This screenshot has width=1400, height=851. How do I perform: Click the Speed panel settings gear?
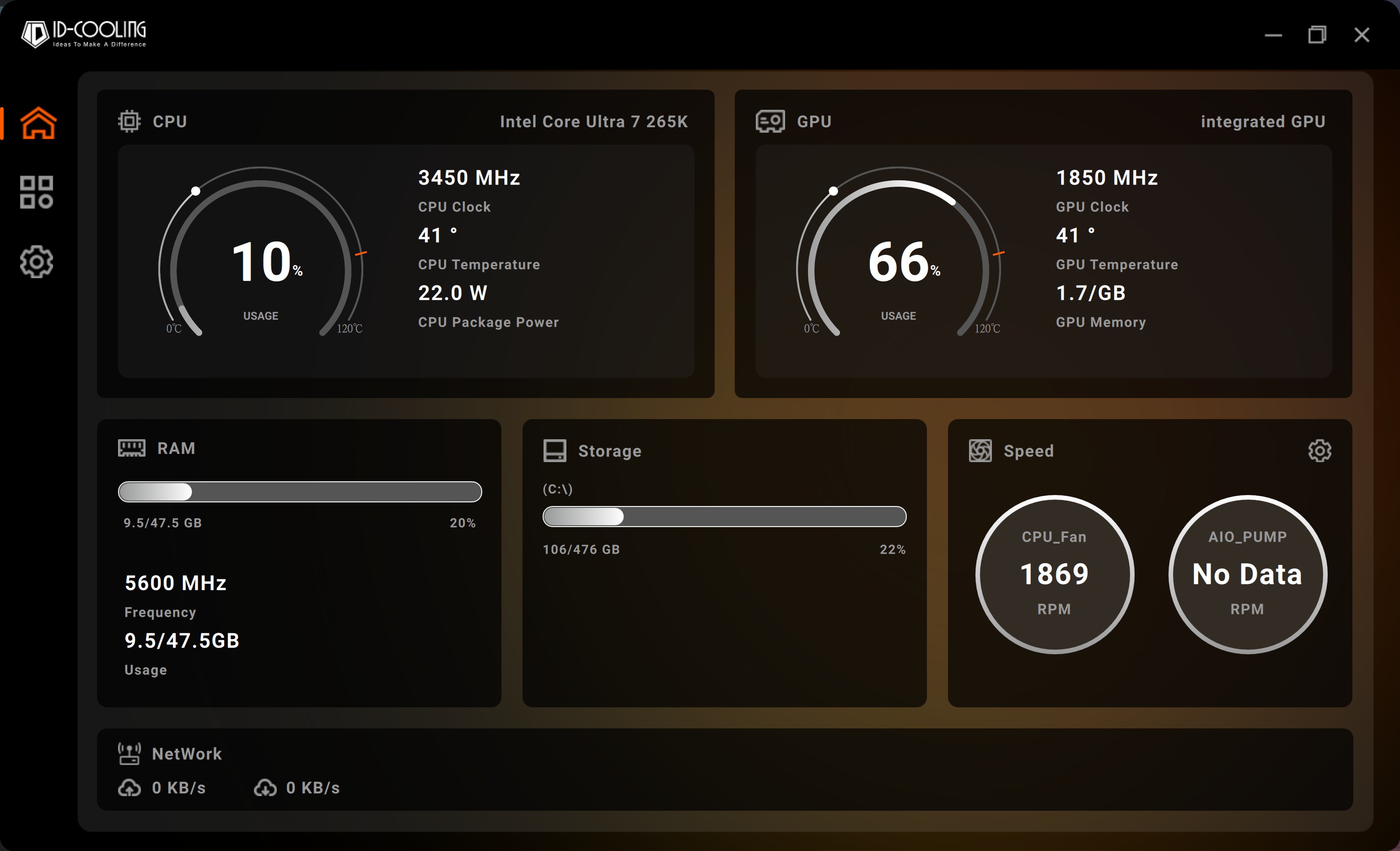[x=1319, y=451]
